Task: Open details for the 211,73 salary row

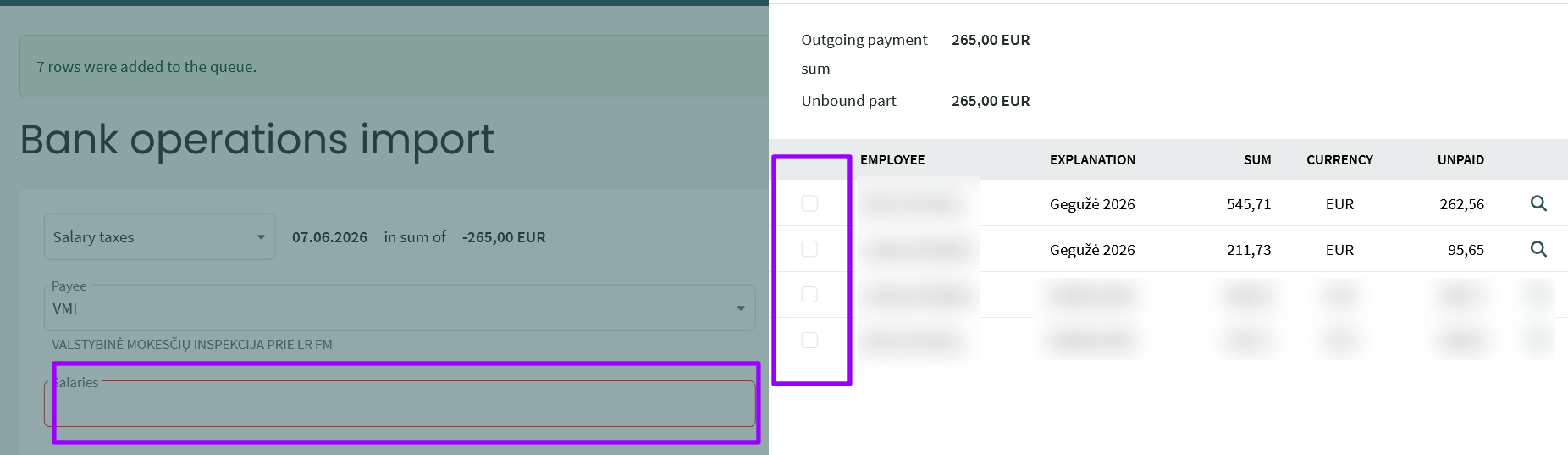Action: pyautogui.click(x=1538, y=249)
